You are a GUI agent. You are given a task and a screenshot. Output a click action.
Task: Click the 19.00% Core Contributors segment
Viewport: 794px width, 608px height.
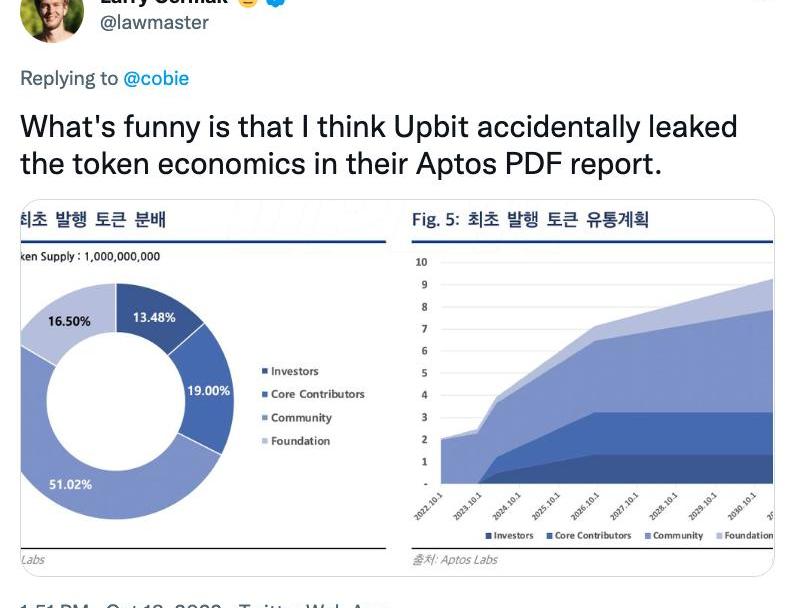tap(208, 390)
